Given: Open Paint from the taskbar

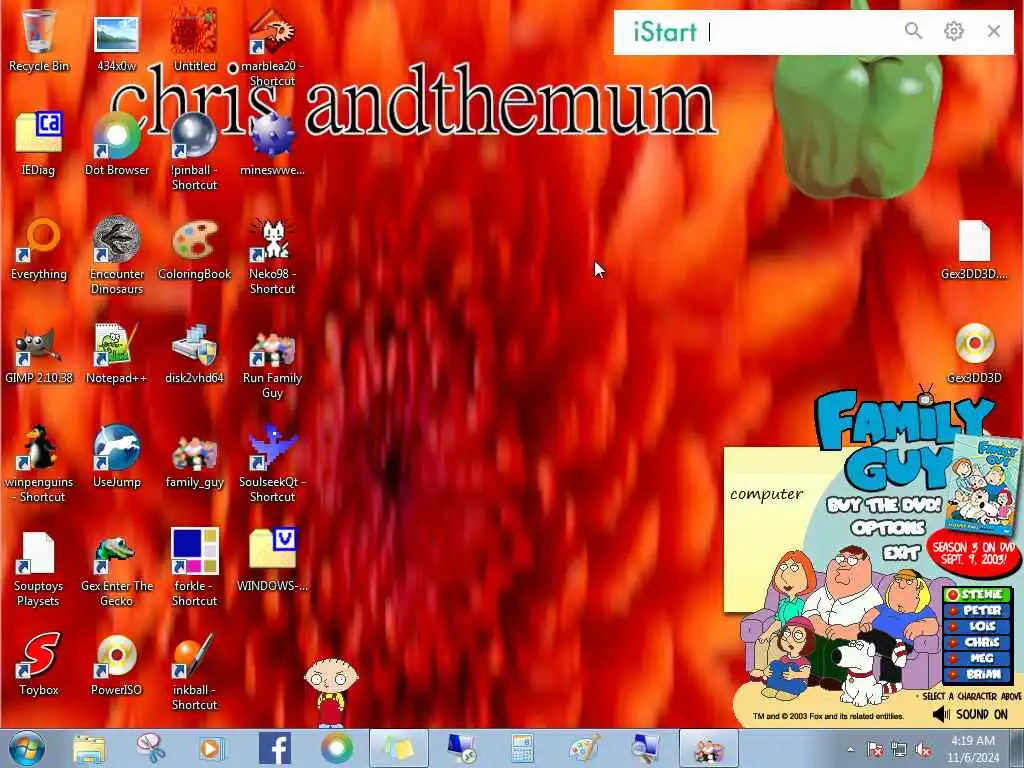Looking at the screenshot, I should pos(584,748).
